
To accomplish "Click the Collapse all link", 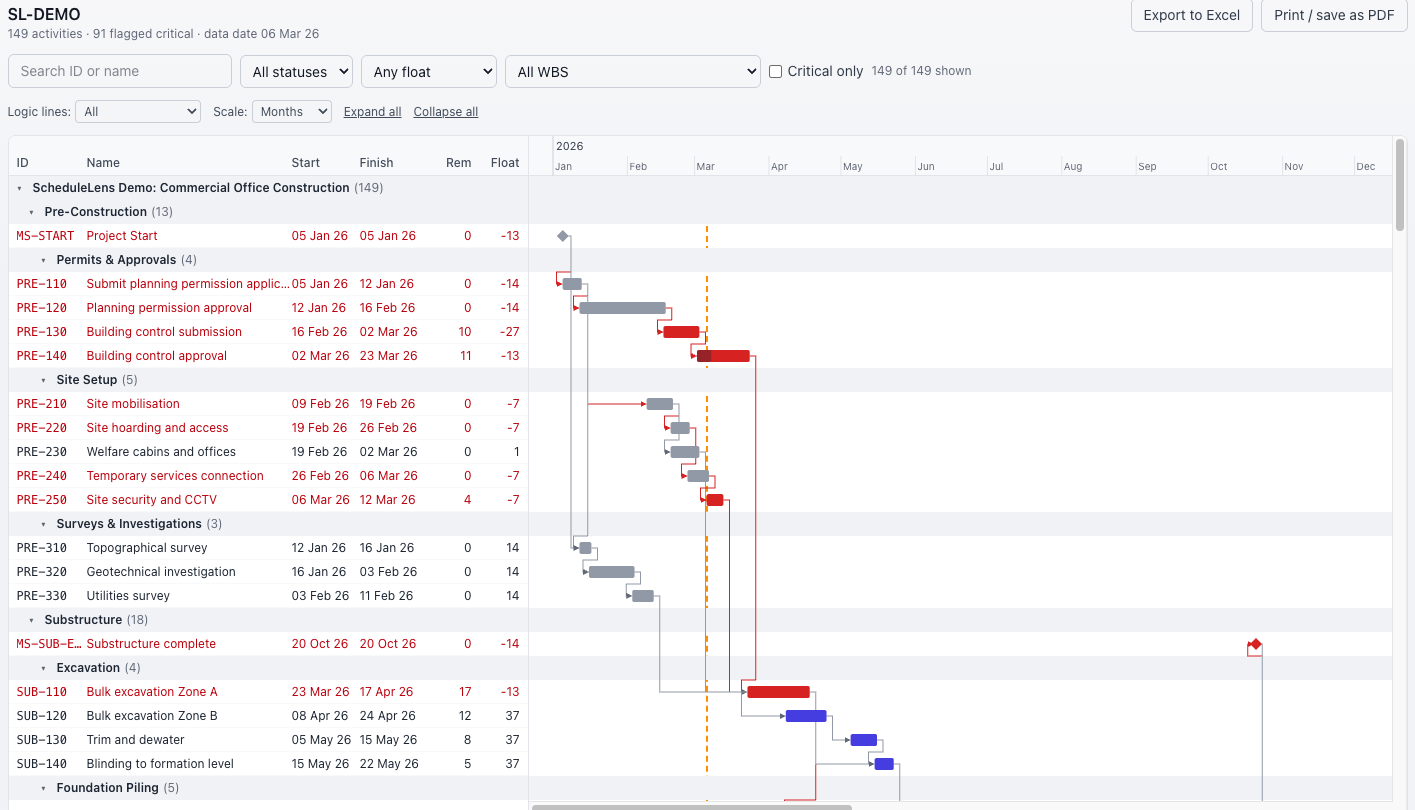I will (446, 112).
